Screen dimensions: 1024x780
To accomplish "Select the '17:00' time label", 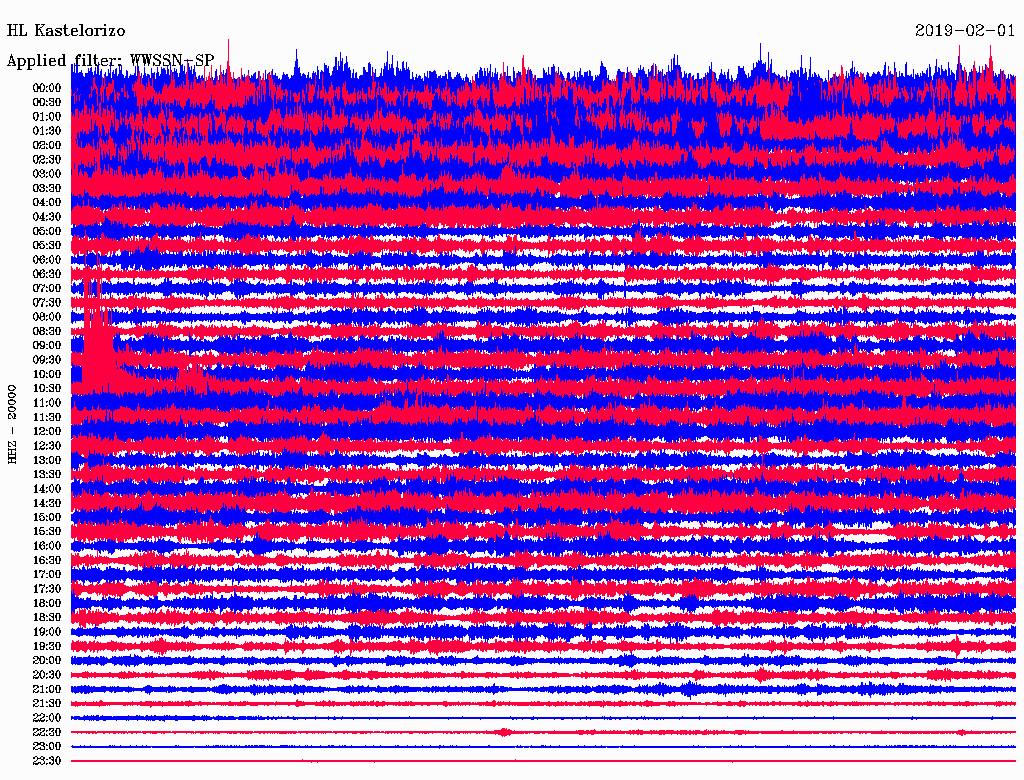I will coord(47,575).
